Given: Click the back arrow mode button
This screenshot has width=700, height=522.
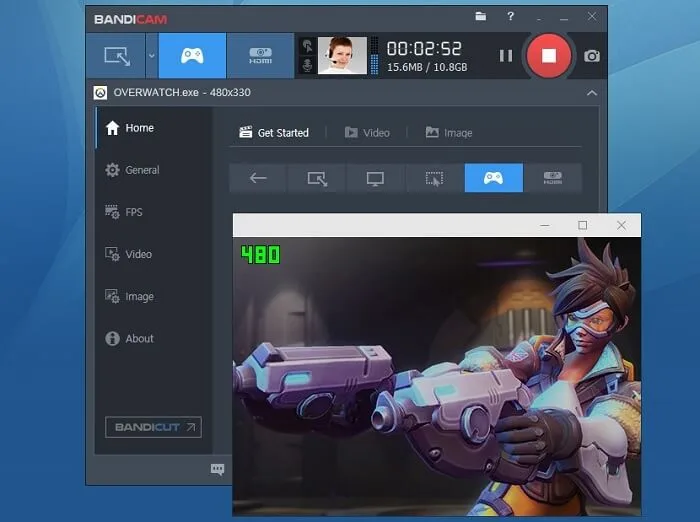Looking at the screenshot, I should tap(258, 178).
